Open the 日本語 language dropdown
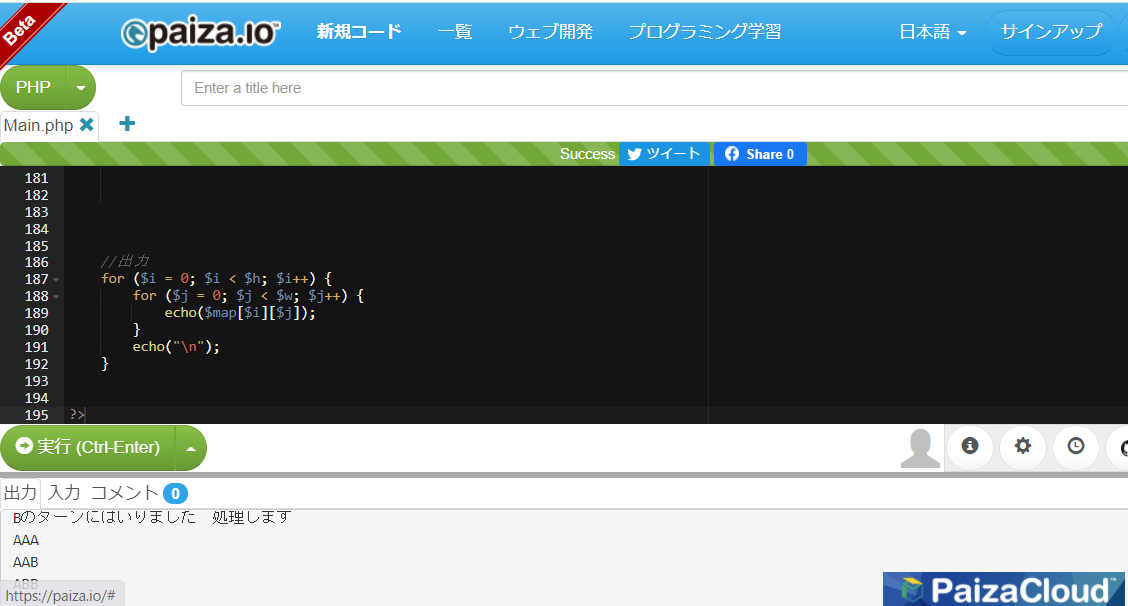 coord(932,32)
